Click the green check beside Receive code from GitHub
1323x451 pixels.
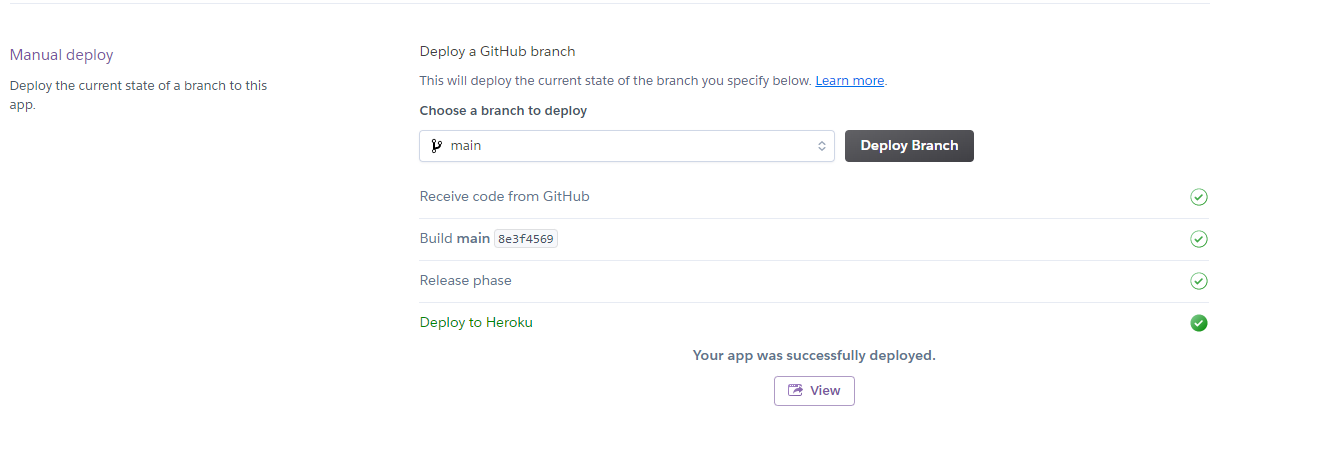coord(1199,197)
